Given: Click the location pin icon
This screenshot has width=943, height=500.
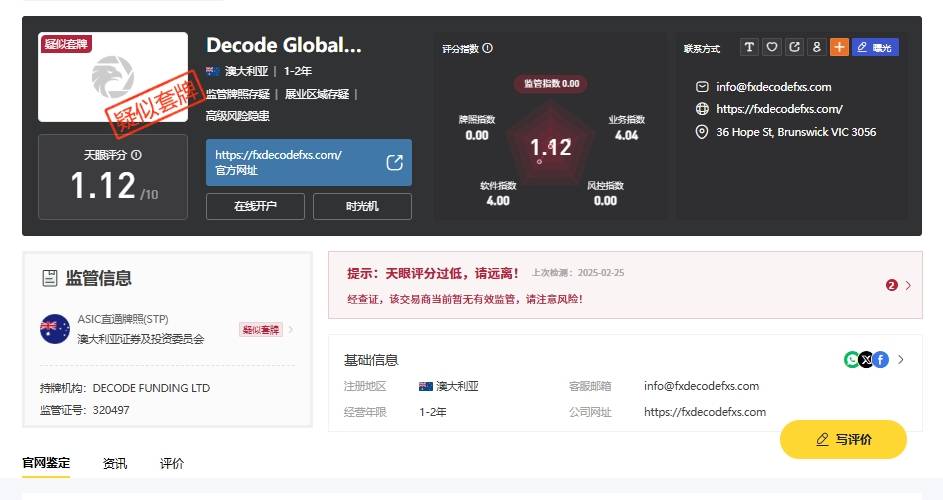Looking at the screenshot, I should (x=702, y=132).
